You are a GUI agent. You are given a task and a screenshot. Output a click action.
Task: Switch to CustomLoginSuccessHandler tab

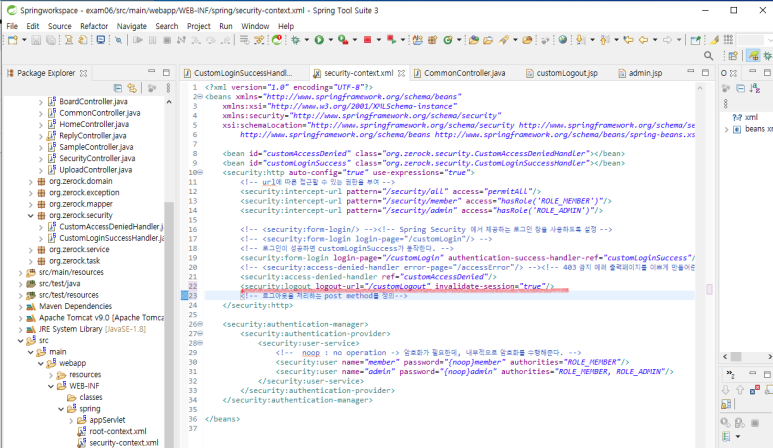tap(238, 73)
